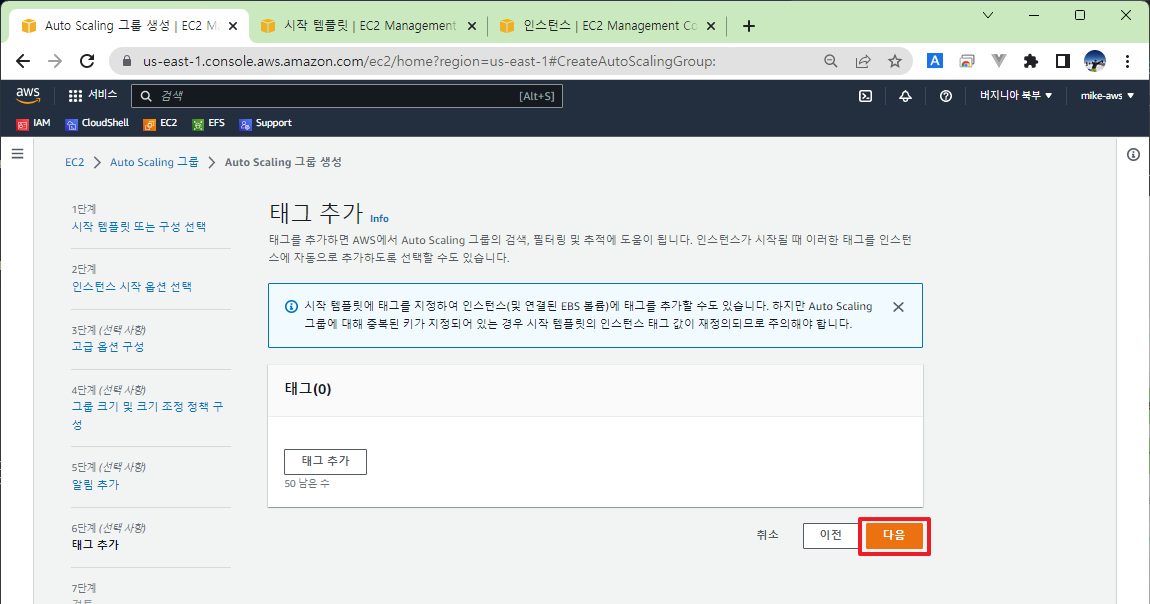Open the services grid menu
This screenshot has height=604, width=1150.
pyautogui.click(x=75, y=96)
